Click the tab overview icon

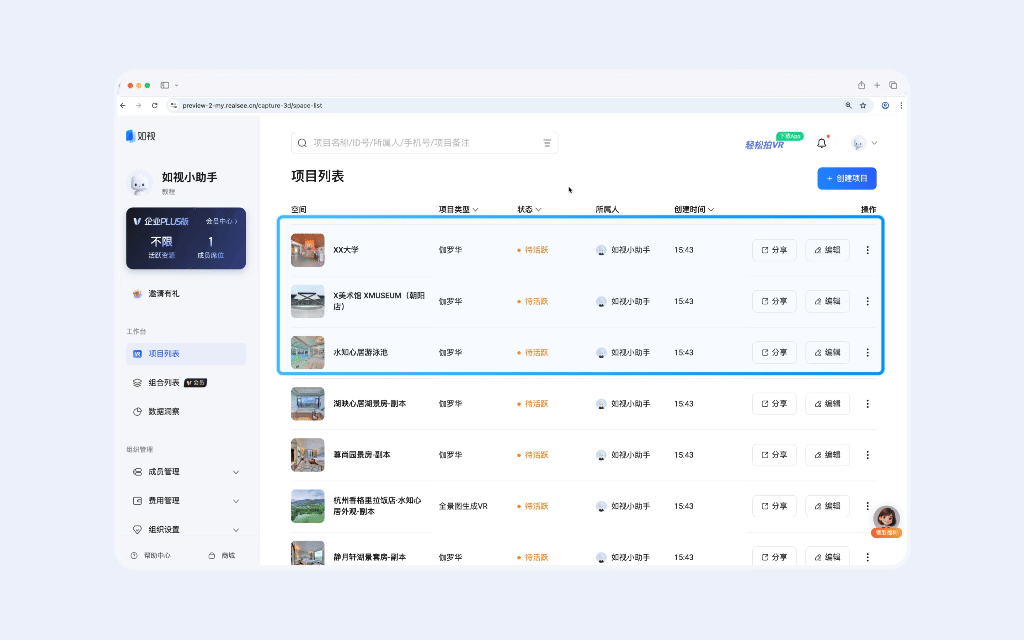(x=893, y=85)
